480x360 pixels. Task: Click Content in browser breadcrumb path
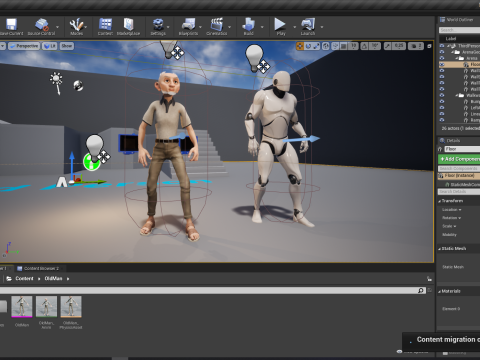pos(24,279)
